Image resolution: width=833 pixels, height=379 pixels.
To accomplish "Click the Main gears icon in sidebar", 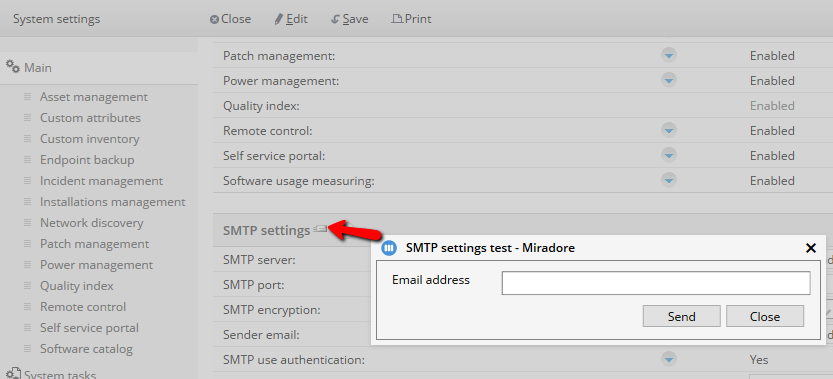I will pyautogui.click(x=13, y=66).
